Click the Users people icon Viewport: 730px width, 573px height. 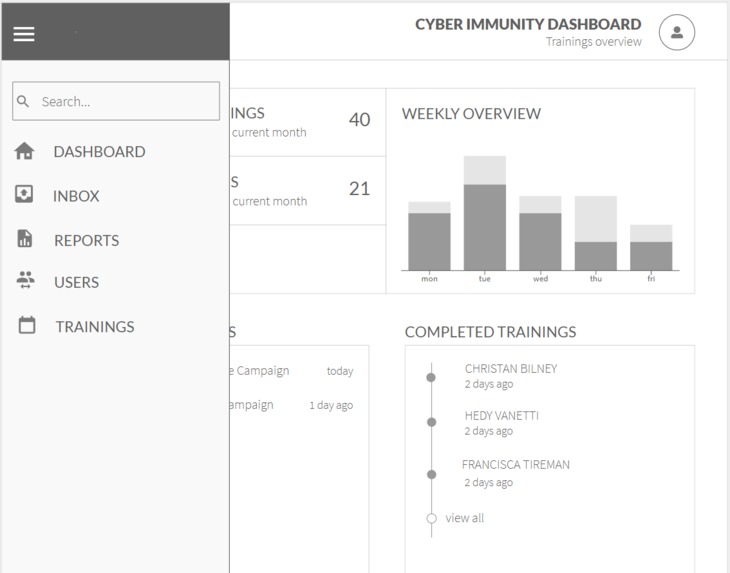(26, 280)
